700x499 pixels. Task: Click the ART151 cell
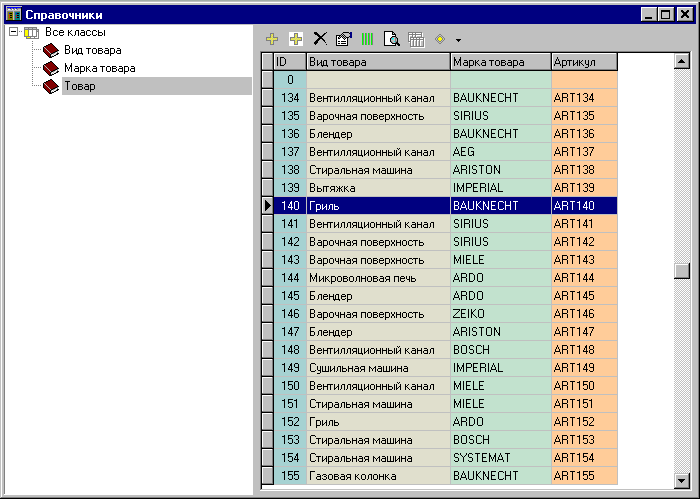click(x=584, y=404)
